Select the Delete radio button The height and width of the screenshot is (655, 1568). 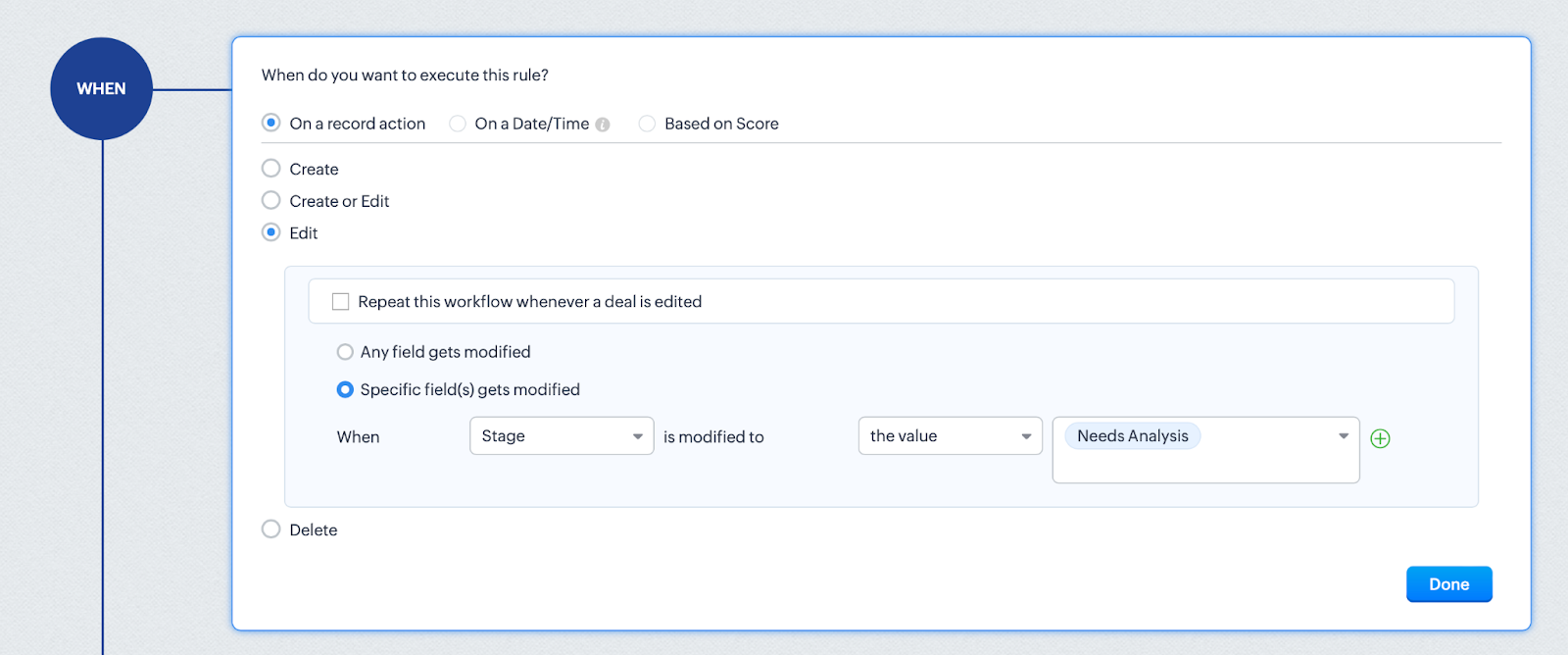click(271, 529)
